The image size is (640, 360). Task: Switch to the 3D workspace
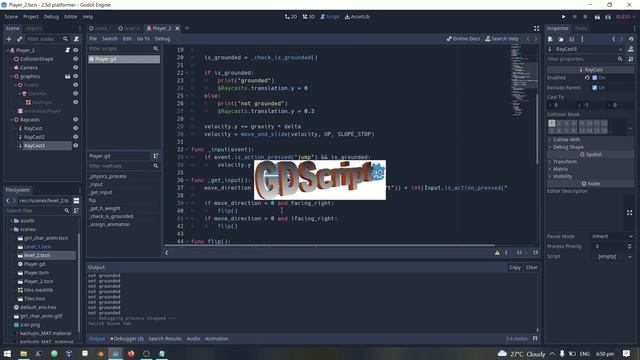(x=309, y=17)
